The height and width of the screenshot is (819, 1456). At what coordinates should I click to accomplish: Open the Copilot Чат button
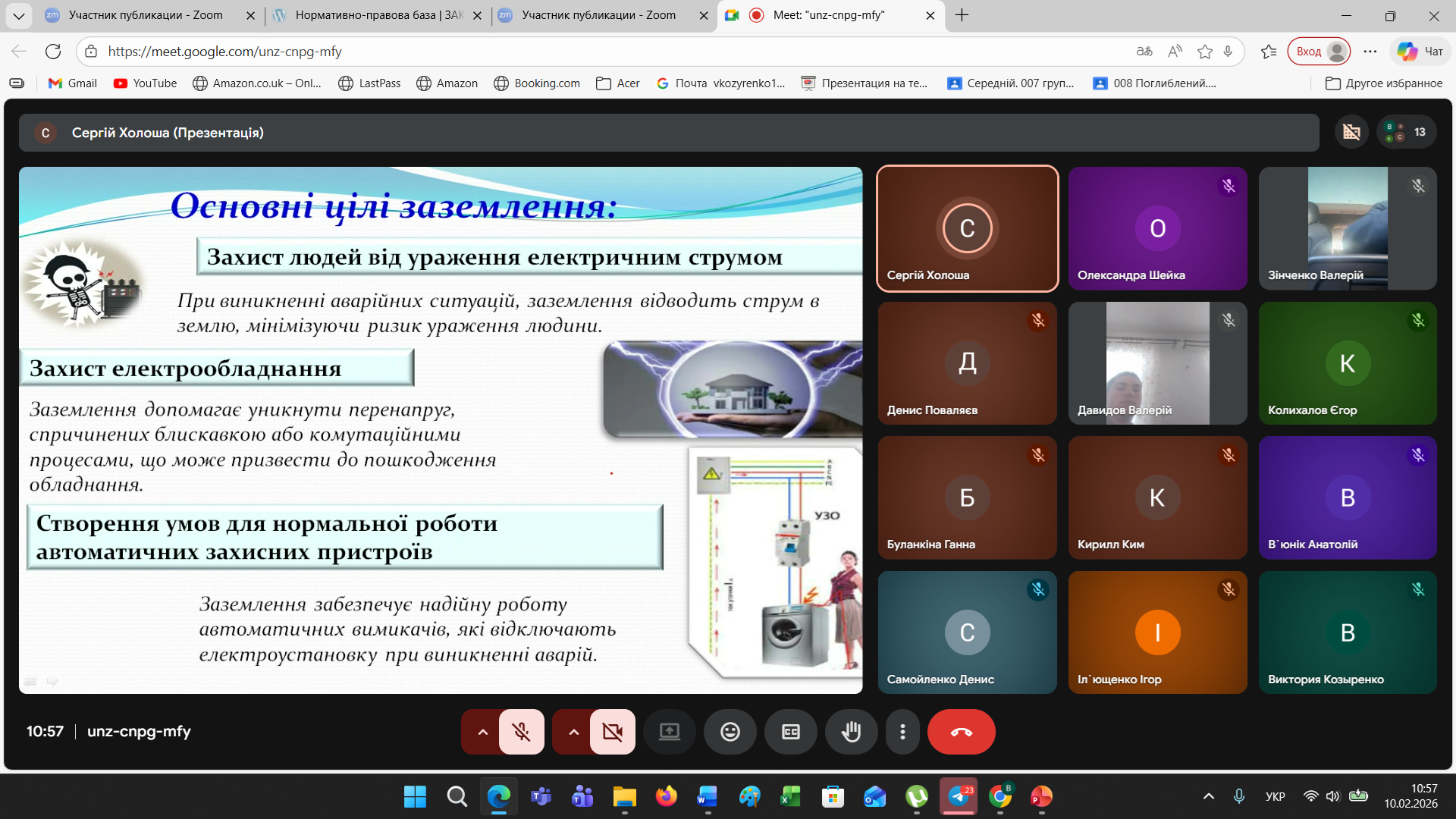pyautogui.click(x=1420, y=52)
